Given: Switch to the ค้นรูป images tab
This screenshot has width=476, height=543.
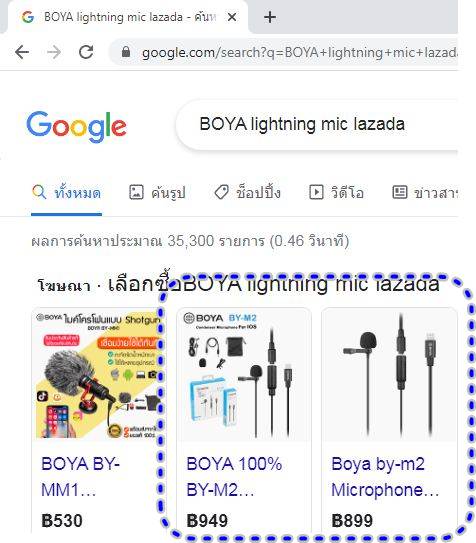Looking at the screenshot, I should pos(157,193).
